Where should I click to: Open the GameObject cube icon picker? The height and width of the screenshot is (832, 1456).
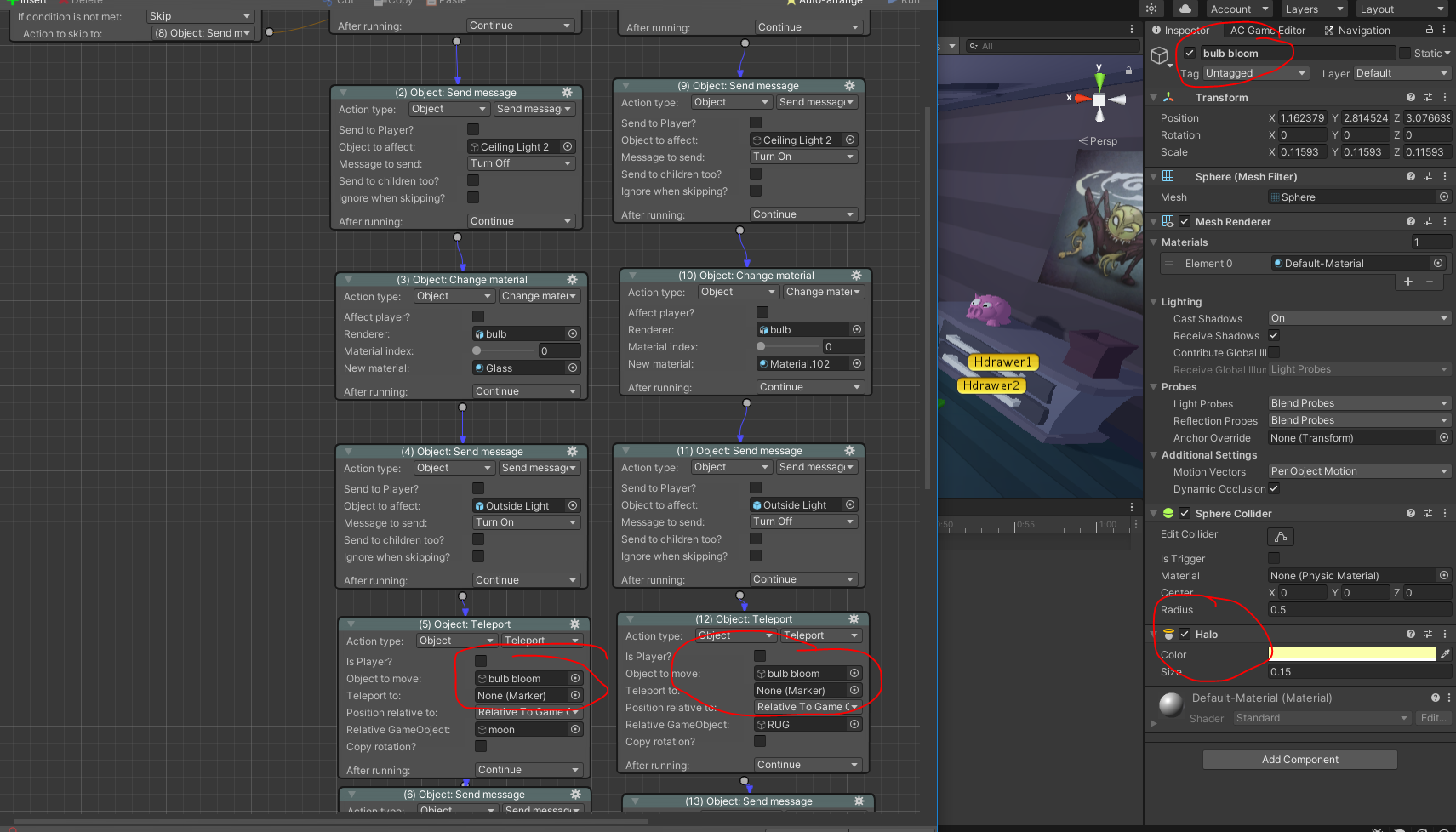click(x=1159, y=55)
